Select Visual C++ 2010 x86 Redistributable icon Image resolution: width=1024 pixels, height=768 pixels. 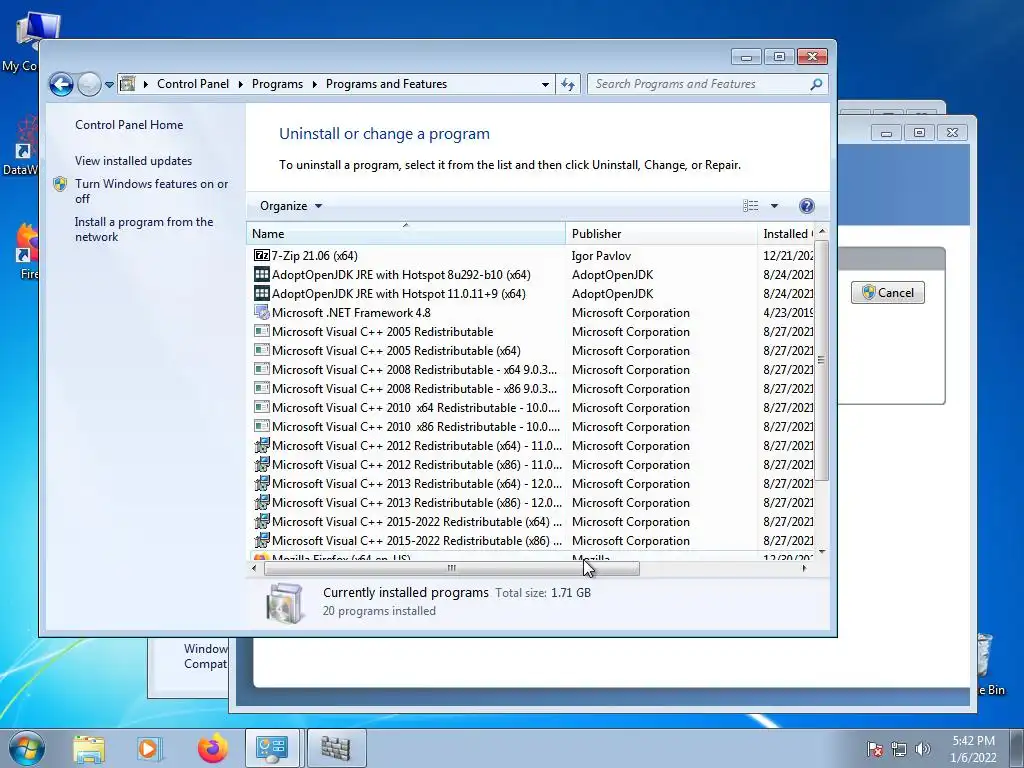click(261, 426)
